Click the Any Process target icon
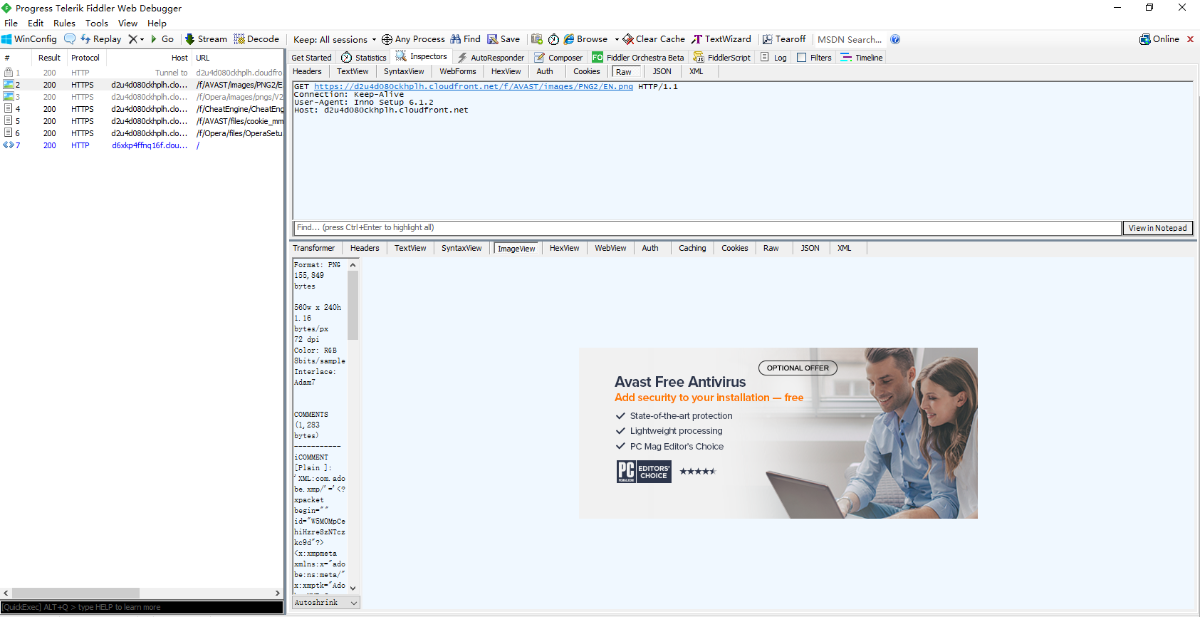Screen dimensions: 1200x617 click(388, 39)
